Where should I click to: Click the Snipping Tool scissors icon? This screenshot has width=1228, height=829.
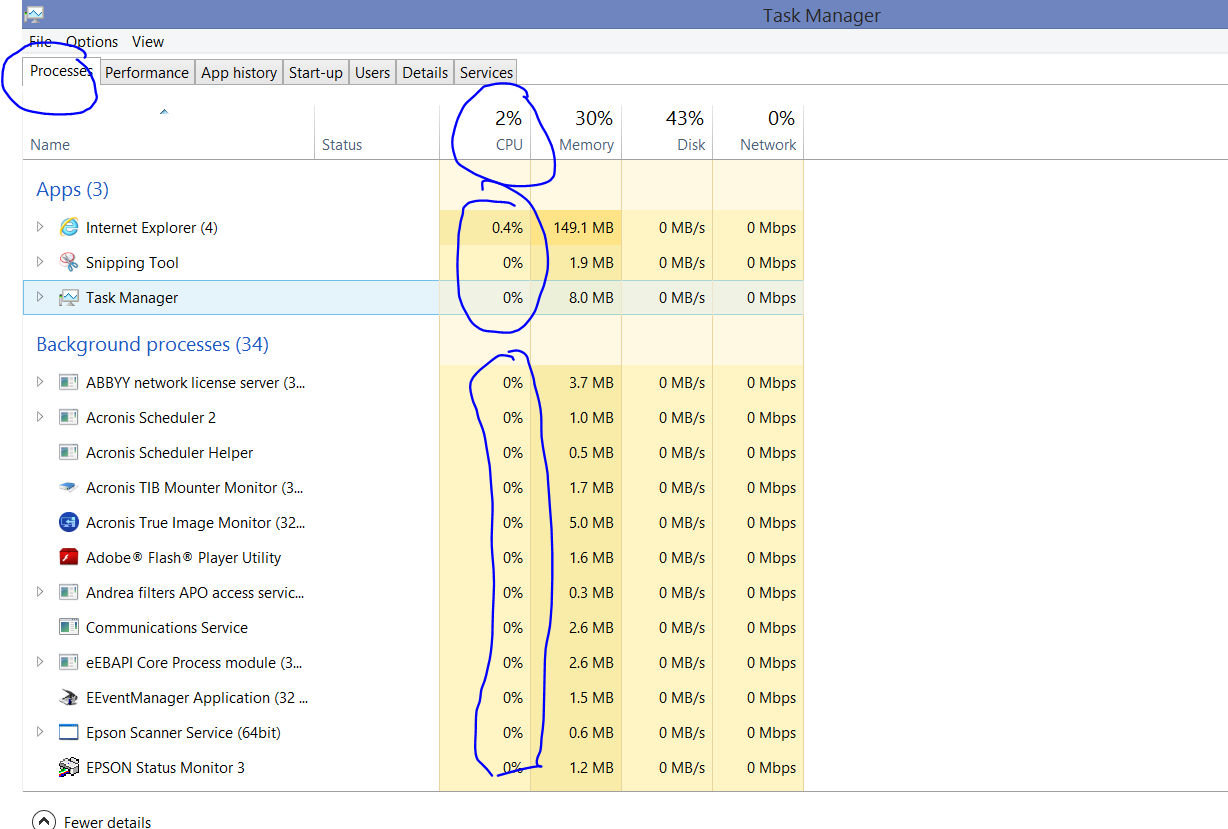(x=68, y=262)
